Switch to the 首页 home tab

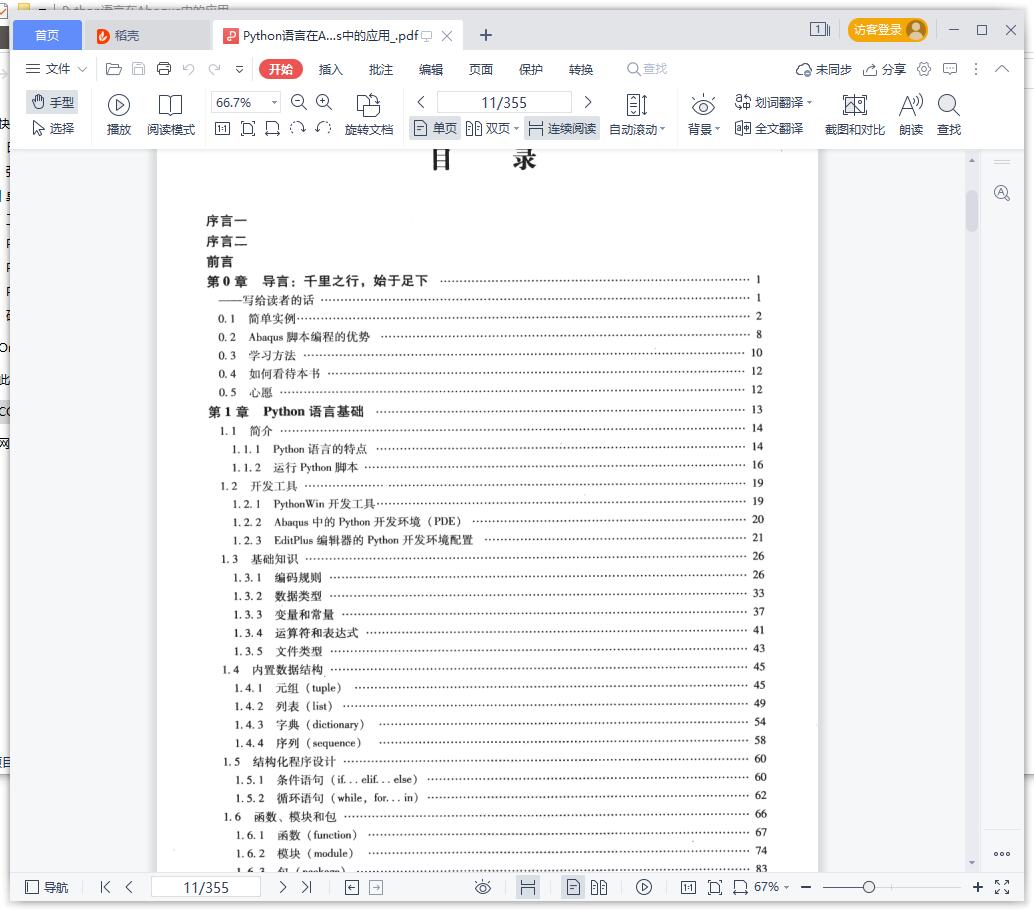[x=47, y=35]
